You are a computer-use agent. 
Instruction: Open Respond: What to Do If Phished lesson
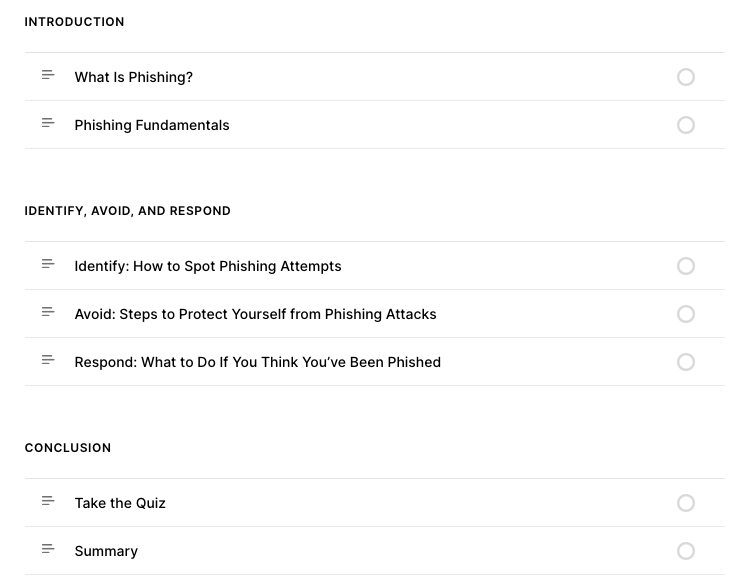pyautogui.click(x=257, y=362)
